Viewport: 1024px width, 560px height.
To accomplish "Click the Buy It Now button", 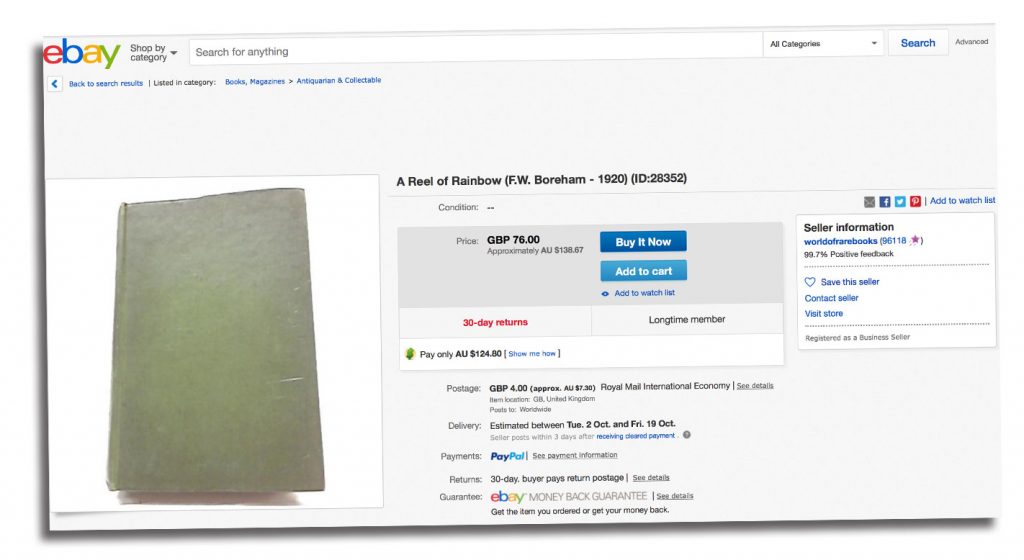I will point(643,241).
